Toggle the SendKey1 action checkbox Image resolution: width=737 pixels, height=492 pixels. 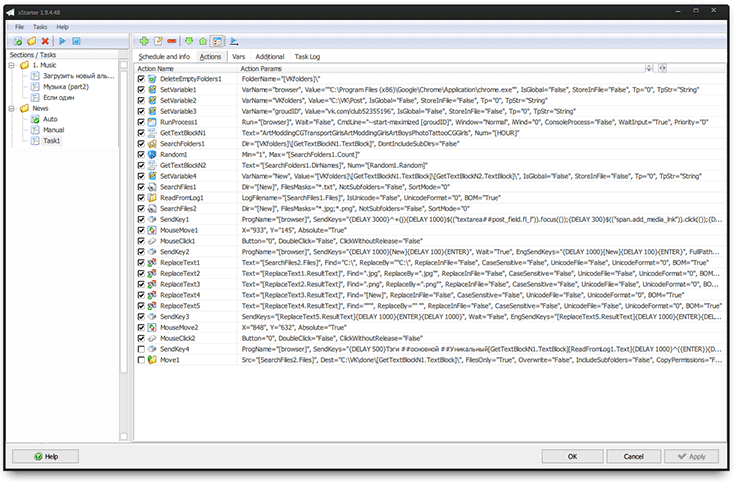[x=142, y=218]
